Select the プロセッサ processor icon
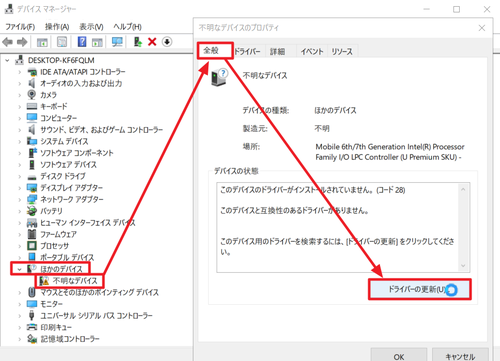Viewport: 500px width, 361px height. click(32, 246)
